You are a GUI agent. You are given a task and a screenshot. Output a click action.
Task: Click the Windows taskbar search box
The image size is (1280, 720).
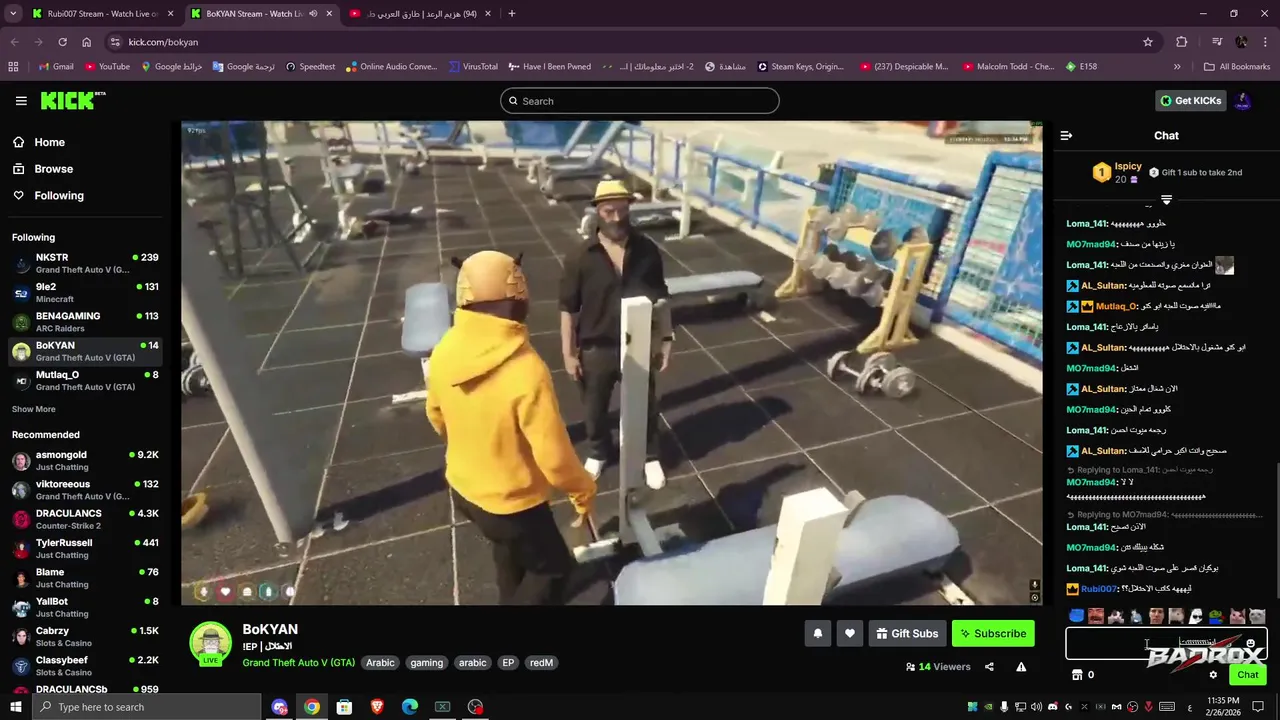pyautogui.click(x=145, y=707)
